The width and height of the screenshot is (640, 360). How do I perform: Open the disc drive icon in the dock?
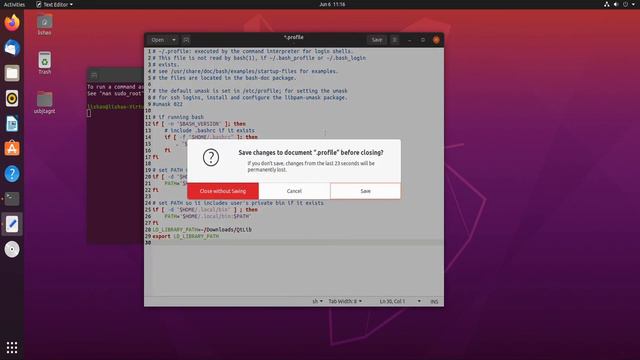coord(12,249)
